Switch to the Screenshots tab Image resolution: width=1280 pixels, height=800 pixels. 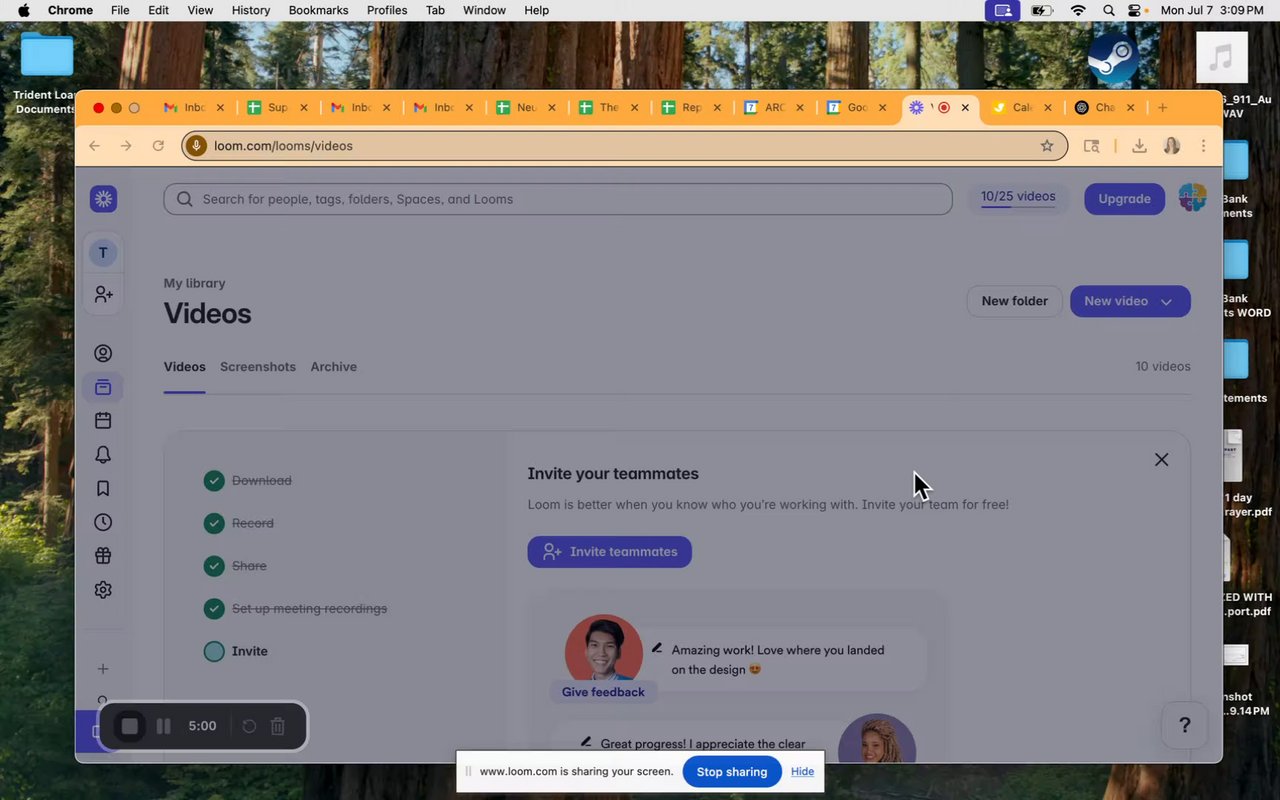[258, 367]
